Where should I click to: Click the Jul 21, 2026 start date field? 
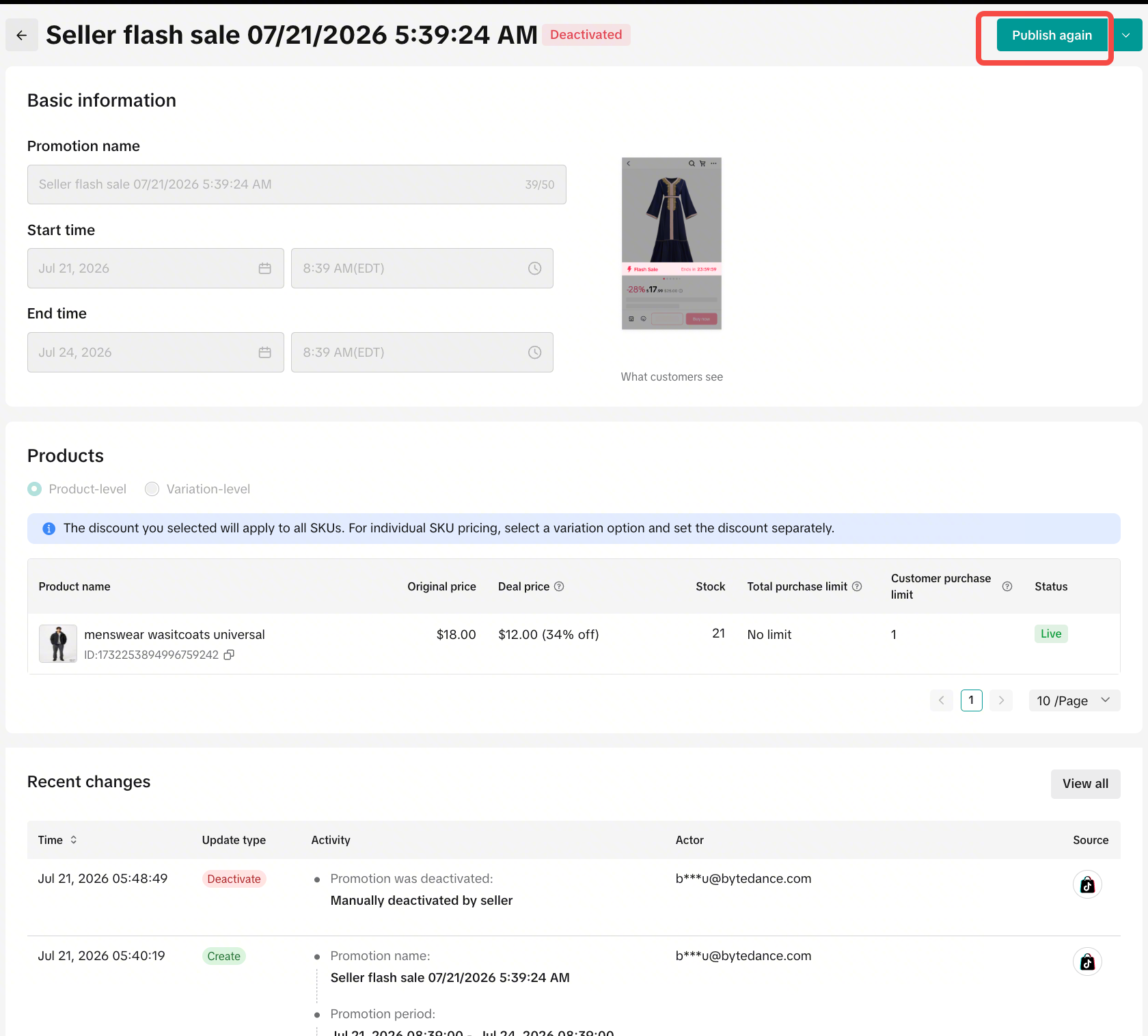point(156,269)
